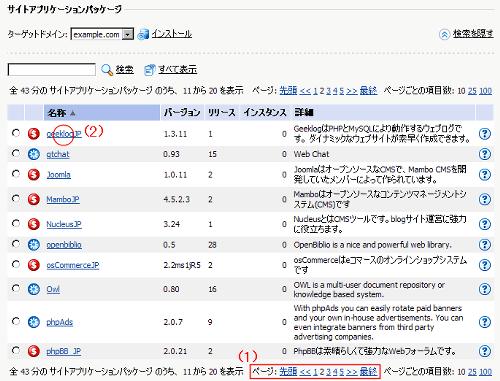The width and height of the screenshot is (500, 381).
Task: Click the red icon beside geeklogJP
Action: point(34,134)
